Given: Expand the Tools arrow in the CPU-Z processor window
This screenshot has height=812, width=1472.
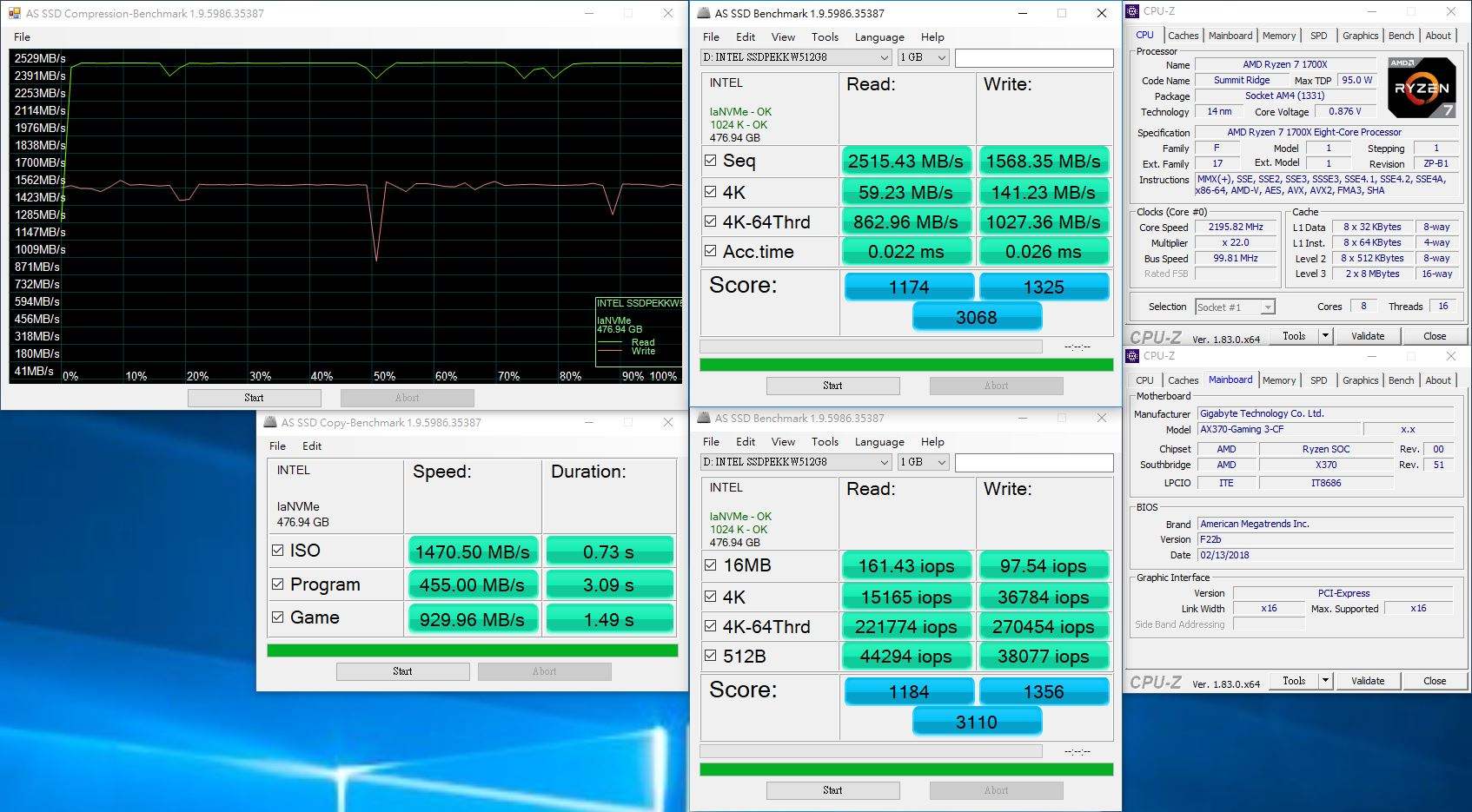Looking at the screenshot, I should click(x=1325, y=336).
